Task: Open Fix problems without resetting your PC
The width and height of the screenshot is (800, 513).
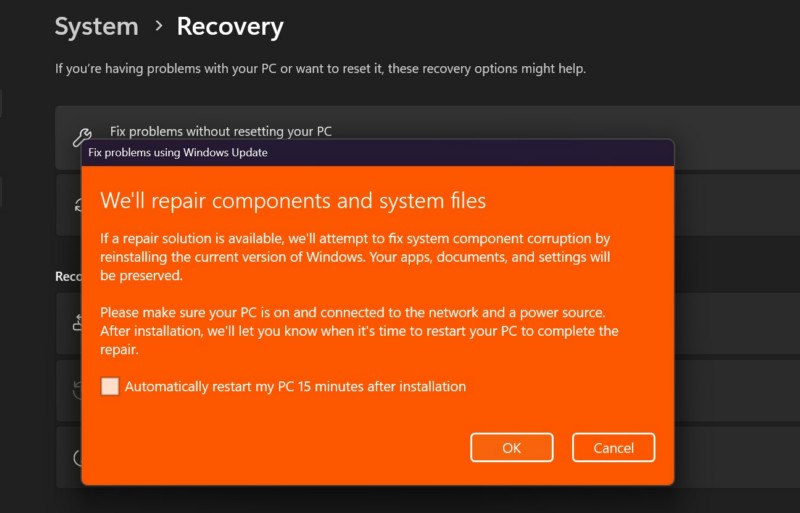Action: (220, 131)
